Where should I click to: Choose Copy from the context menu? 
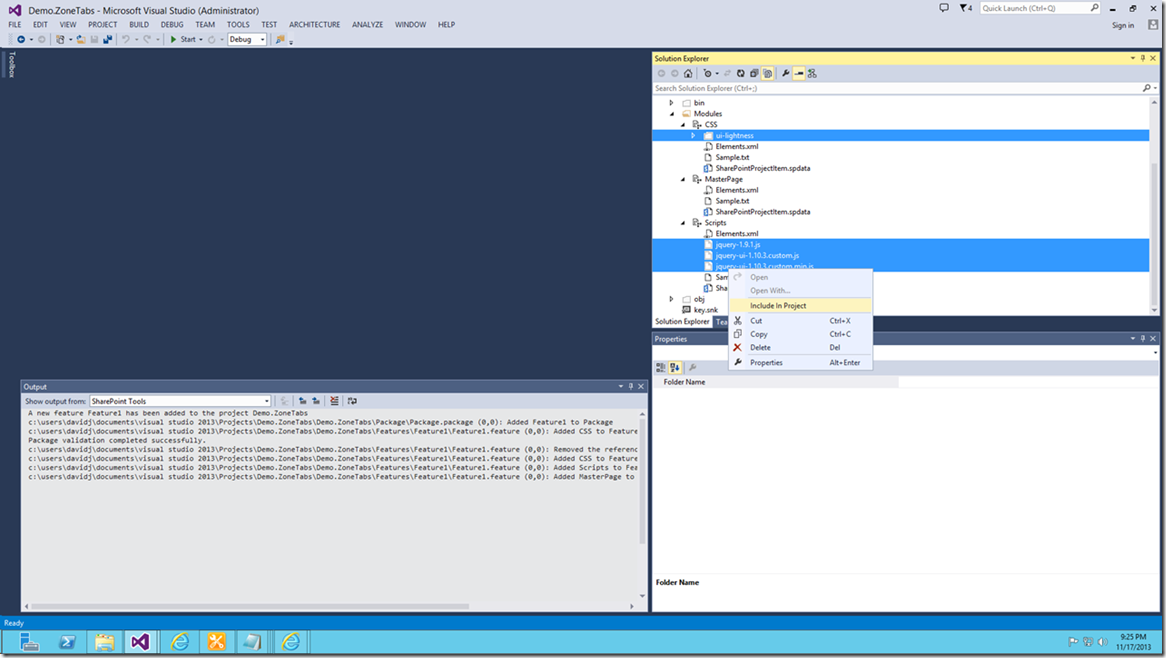[800, 334]
